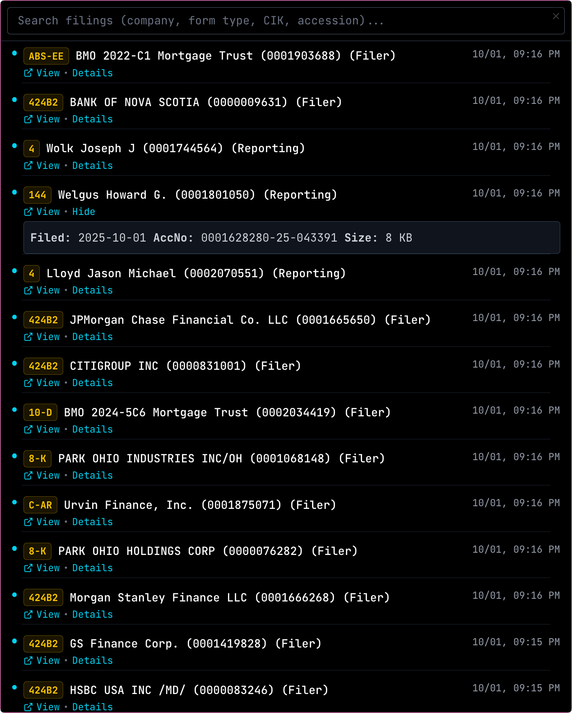Viewport: 572px width, 713px height.
Task: Expand Details for JPMorgan Chase Financial Co. LLC
Action: click(x=92, y=336)
